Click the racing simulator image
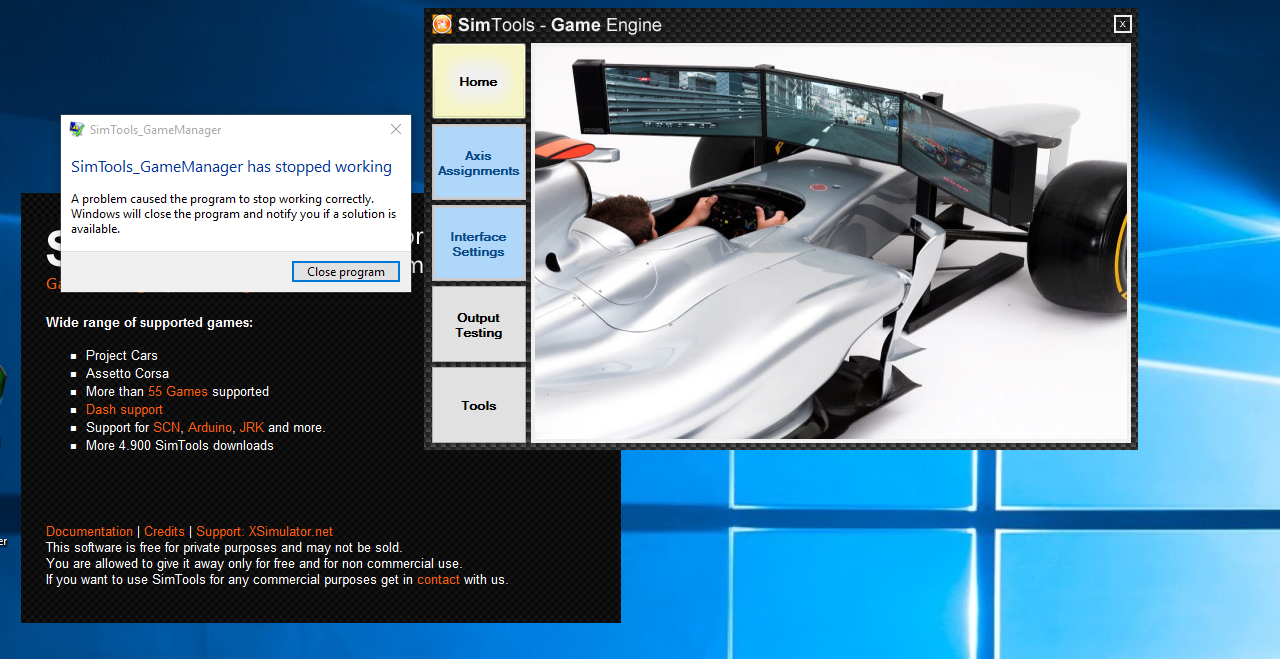Screen dimensions: 1280x659 tap(830, 241)
